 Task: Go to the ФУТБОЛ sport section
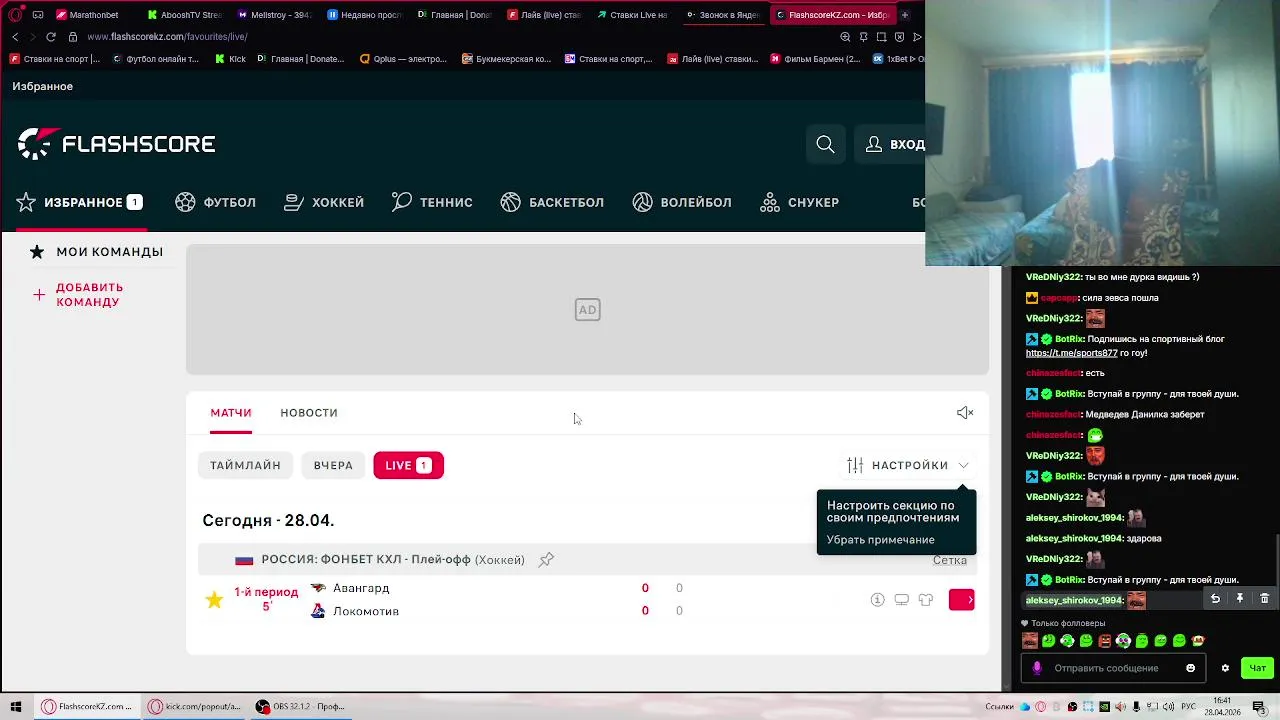(x=215, y=202)
